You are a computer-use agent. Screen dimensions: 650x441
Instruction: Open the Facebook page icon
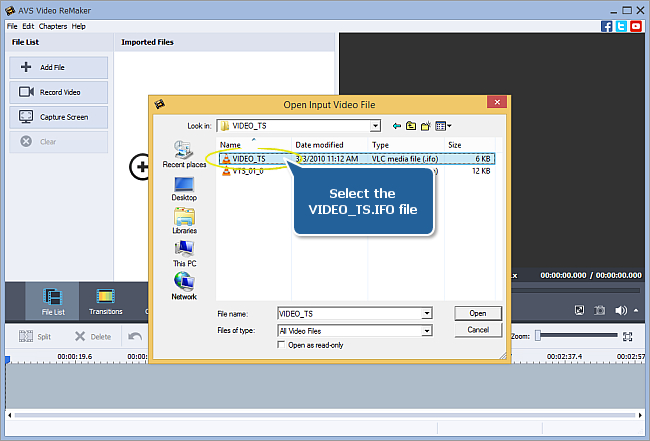click(606, 27)
